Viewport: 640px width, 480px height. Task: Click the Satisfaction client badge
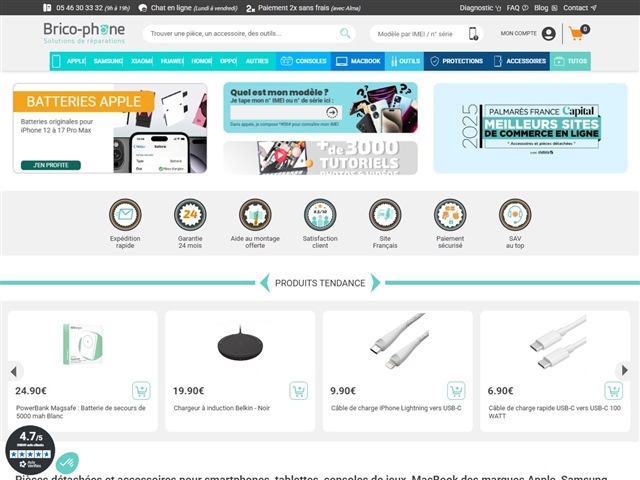320,215
